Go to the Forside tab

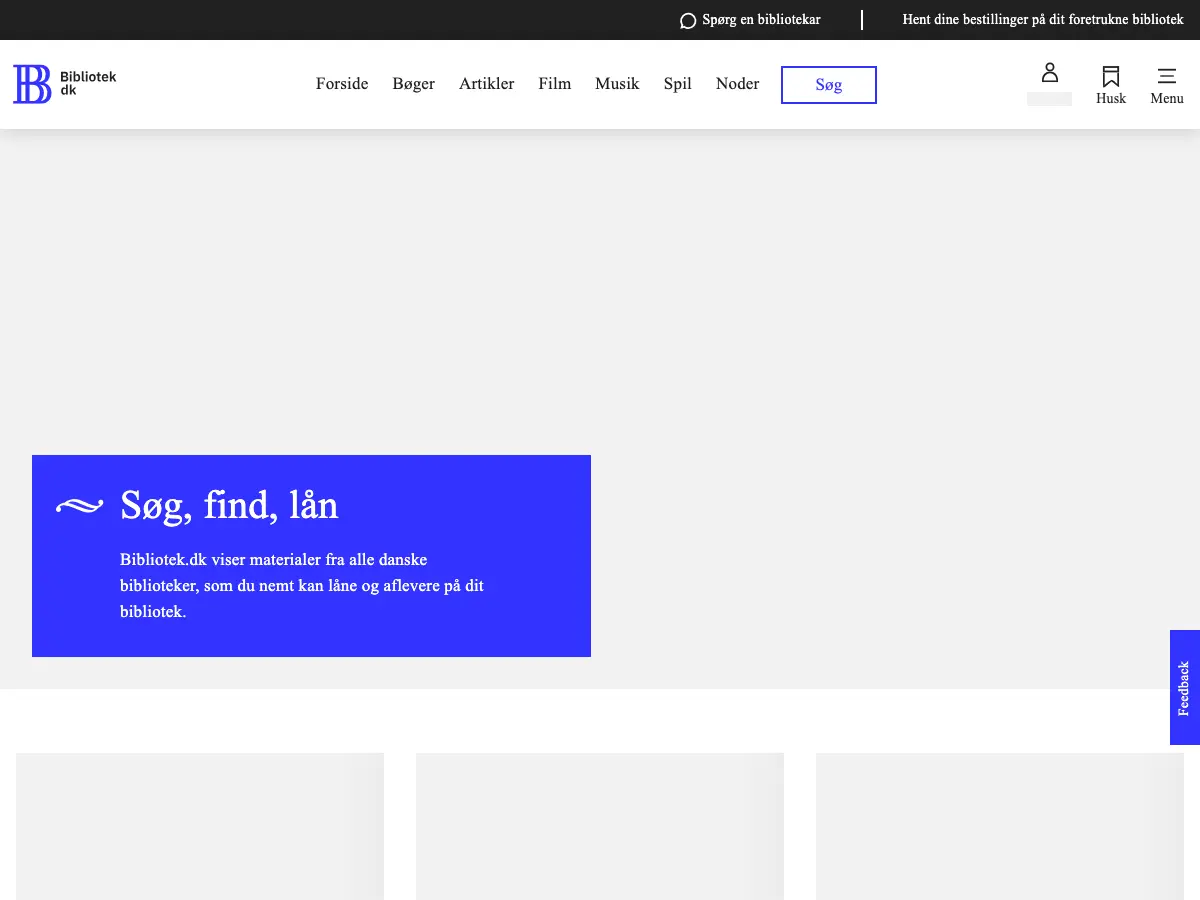point(342,84)
